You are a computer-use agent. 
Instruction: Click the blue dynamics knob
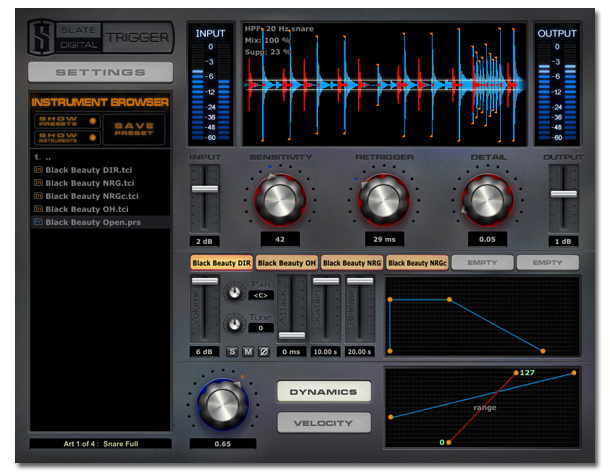(x=223, y=405)
